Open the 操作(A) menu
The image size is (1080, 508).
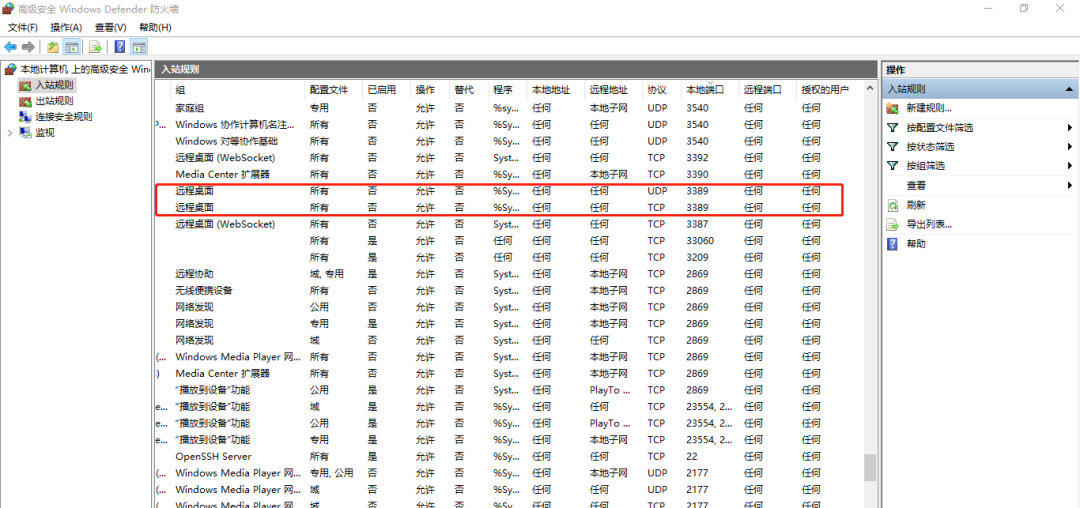click(x=66, y=27)
